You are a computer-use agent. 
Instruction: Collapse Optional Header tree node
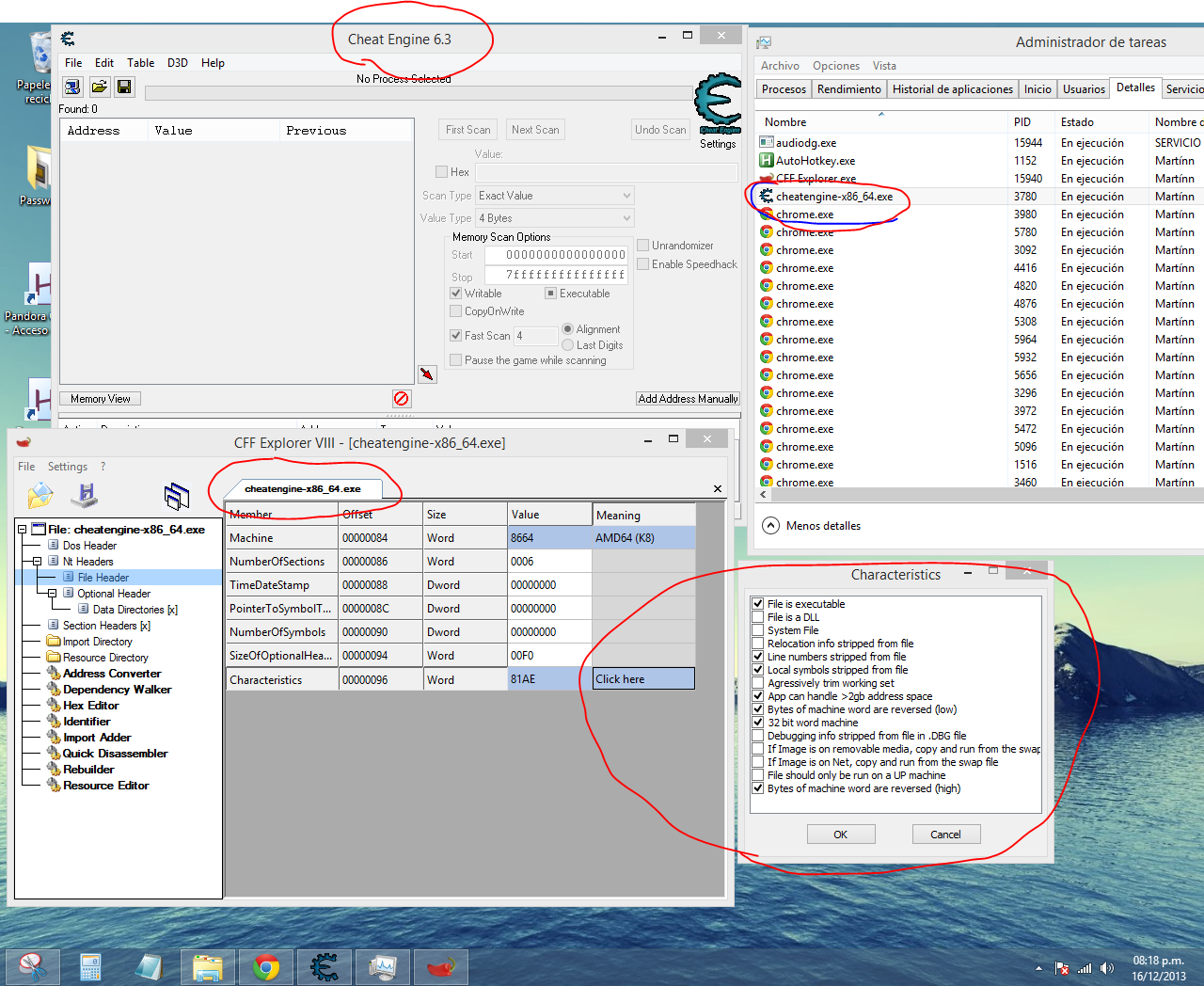coord(52,594)
